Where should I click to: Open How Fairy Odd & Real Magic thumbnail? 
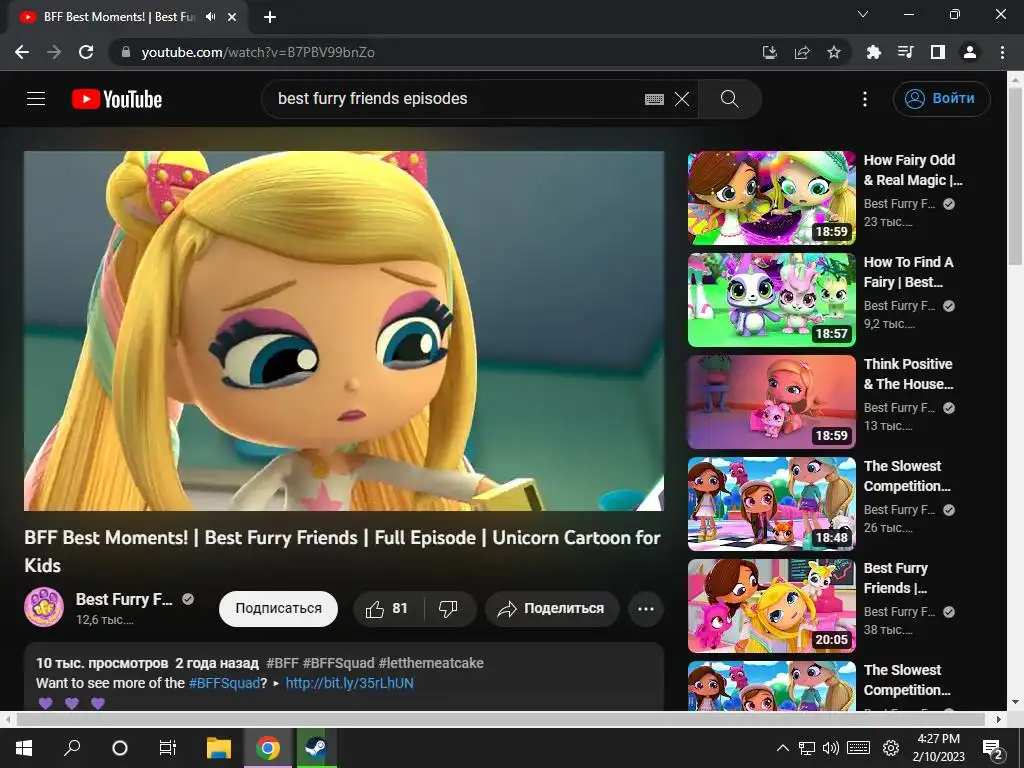pyautogui.click(x=771, y=199)
